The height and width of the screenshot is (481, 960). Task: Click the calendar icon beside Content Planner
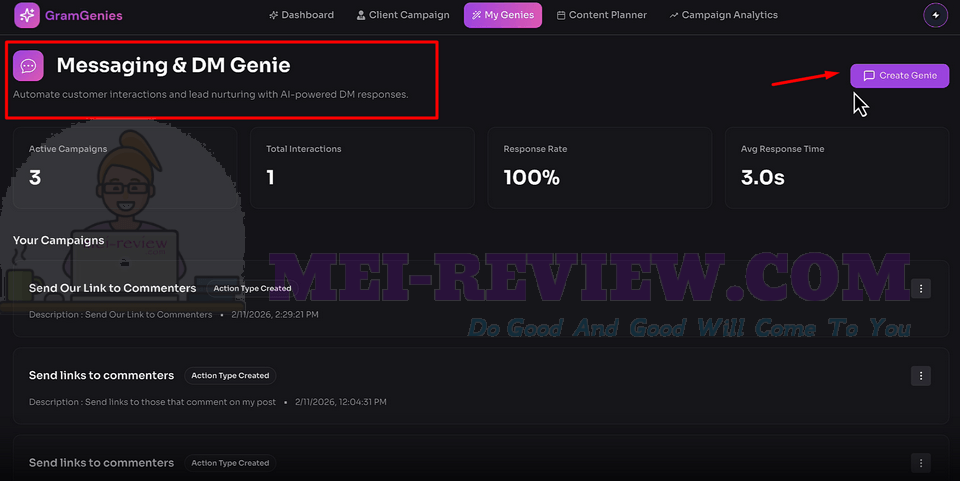coord(561,15)
